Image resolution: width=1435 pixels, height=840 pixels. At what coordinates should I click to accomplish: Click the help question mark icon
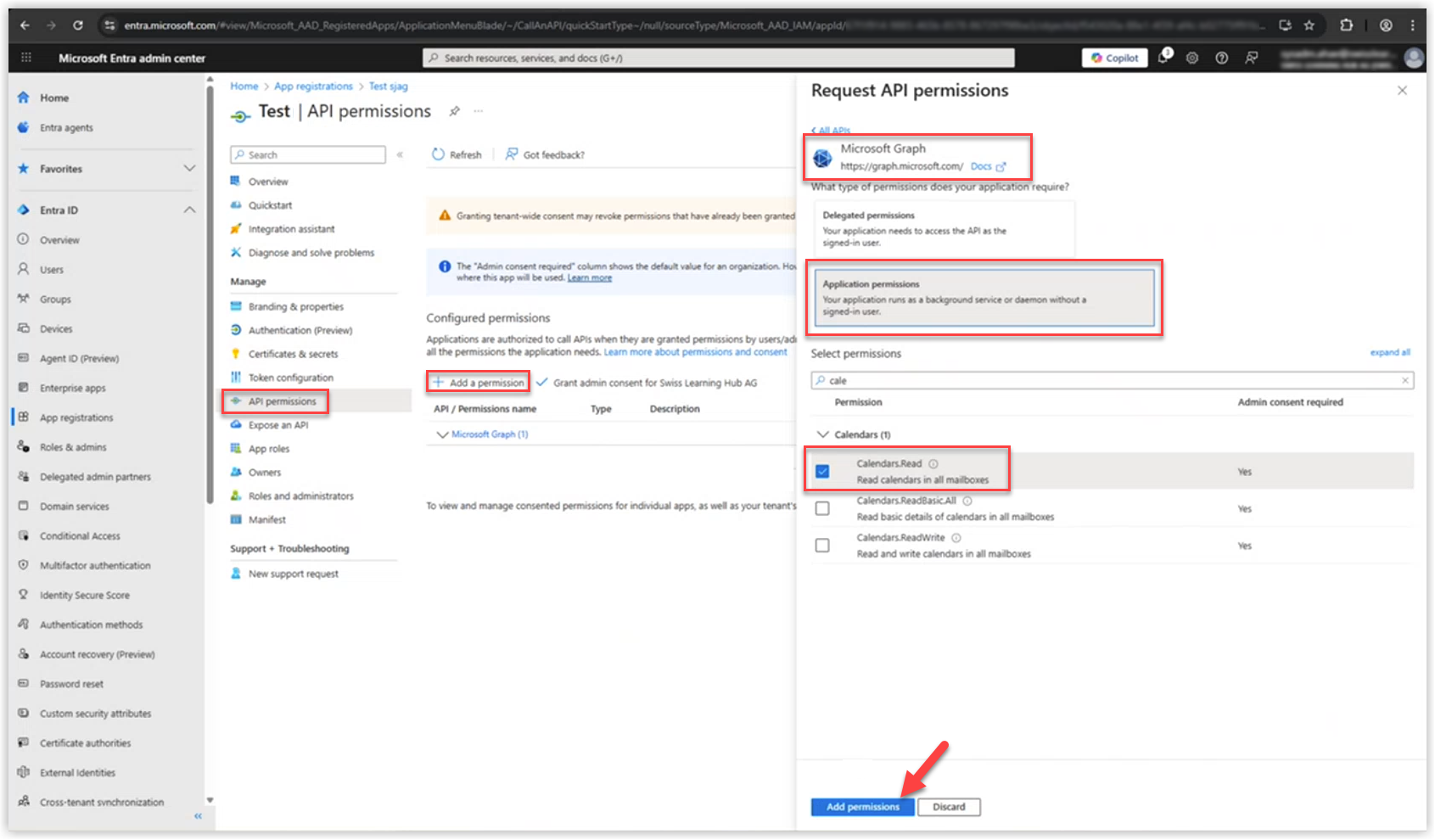(x=1221, y=58)
